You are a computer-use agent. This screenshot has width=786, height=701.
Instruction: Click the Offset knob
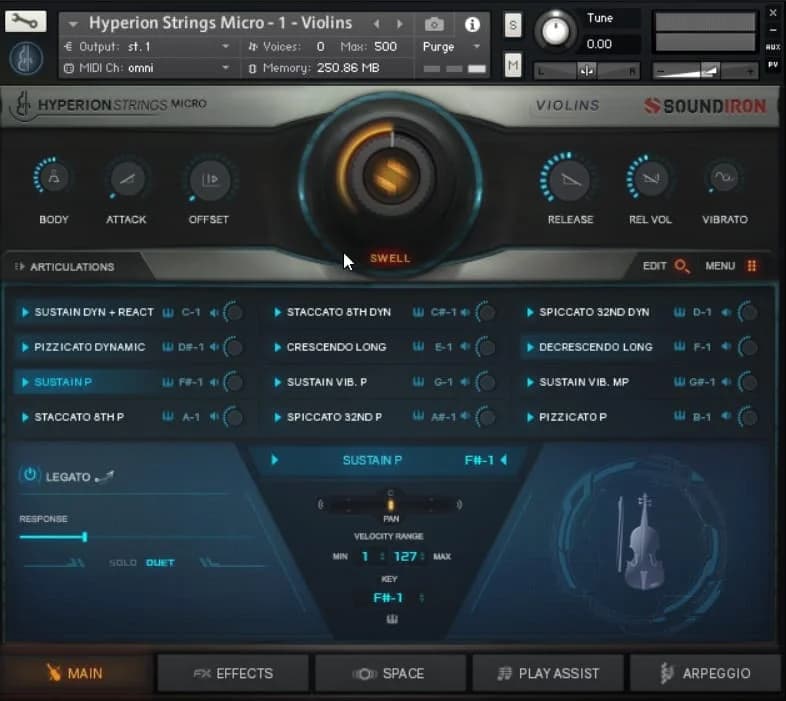coord(209,179)
